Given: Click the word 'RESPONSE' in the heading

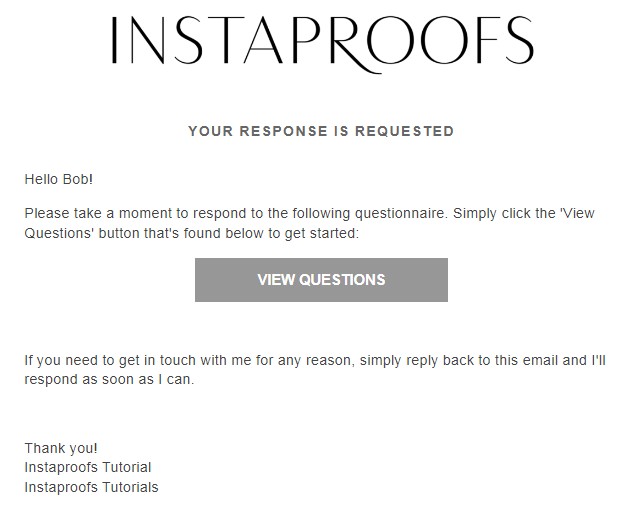Looking at the screenshot, I should point(283,131).
